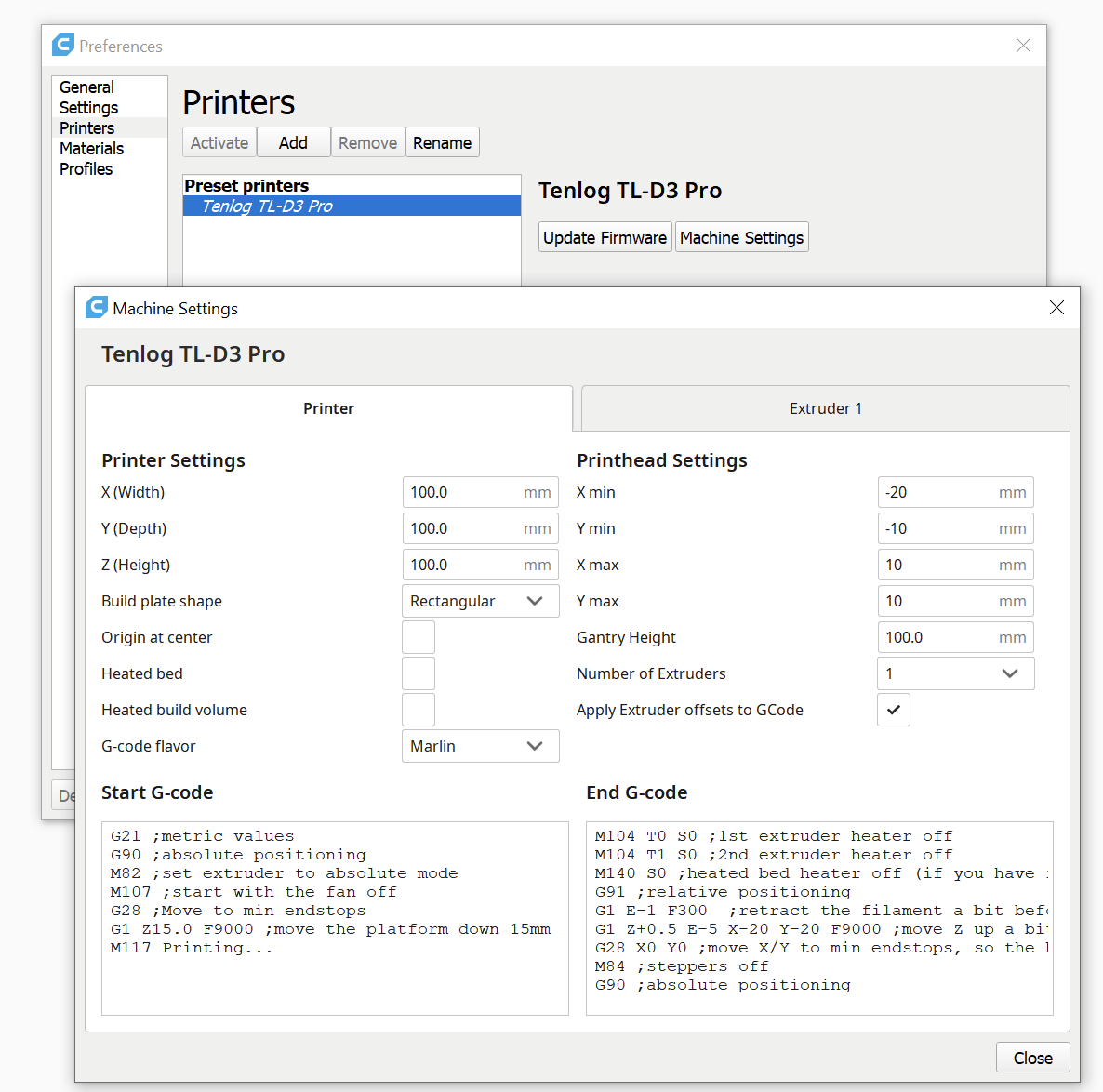Image resolution: width=1103 pixels, height=1092 pixels.
Task: Click the 'M84 ;steppers off' line
Action: [681, 966]
